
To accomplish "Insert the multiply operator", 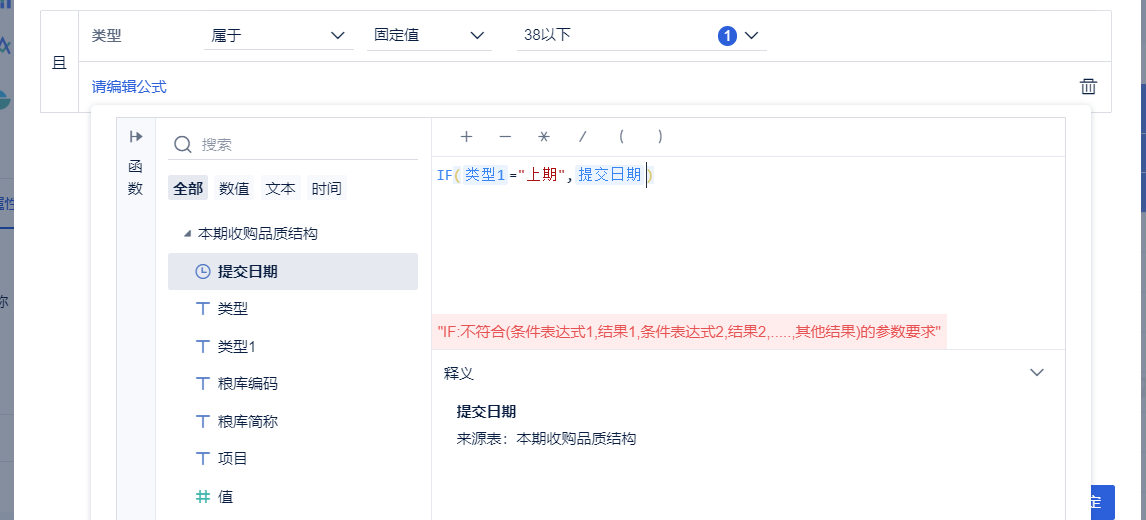I will 544,136.
